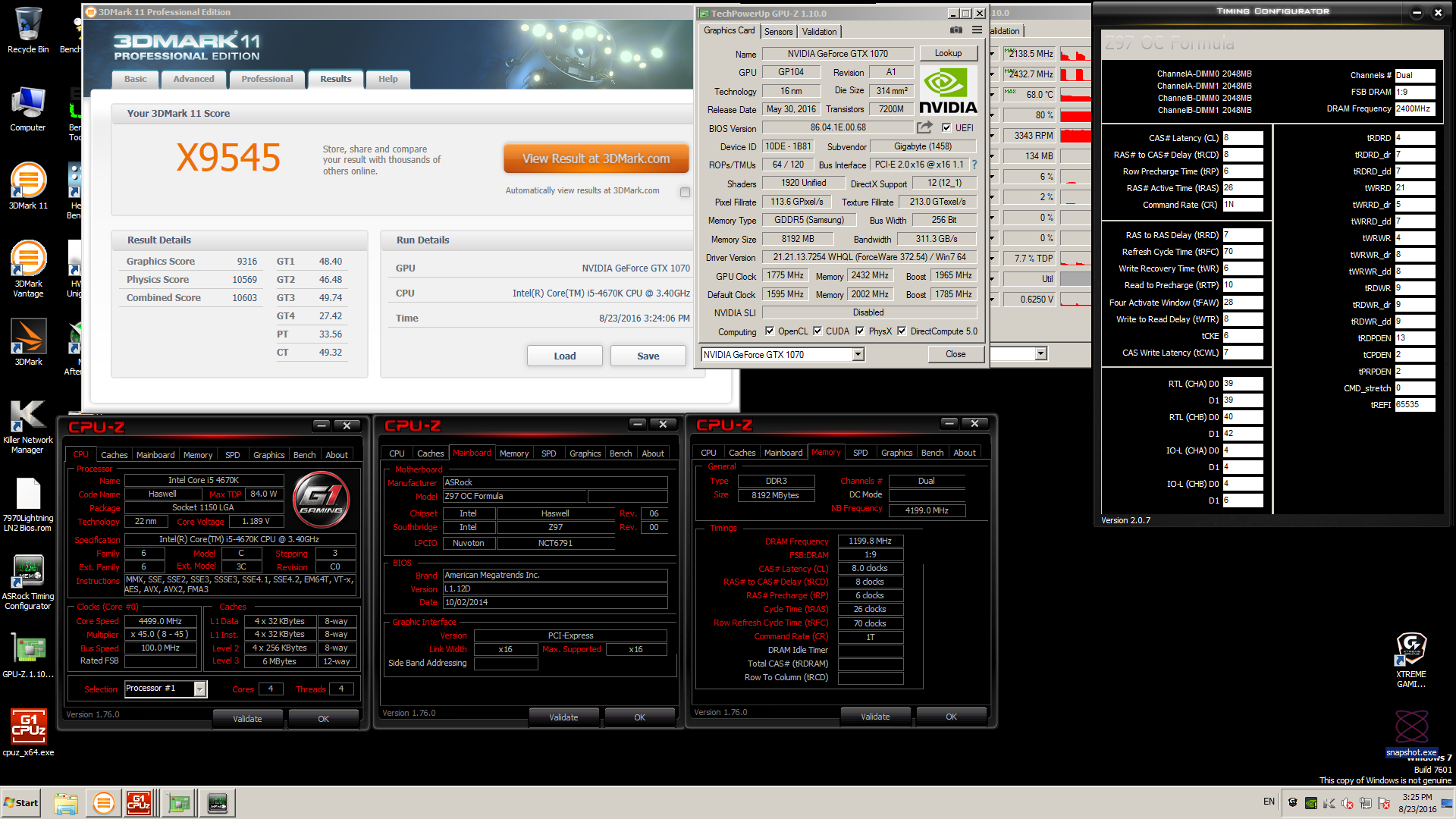Expand the 3343 RPM sensor row dropdown arrow
The width and height of the screenshot is (1456, 819).
pyautogui.click(x=992, y=136)
